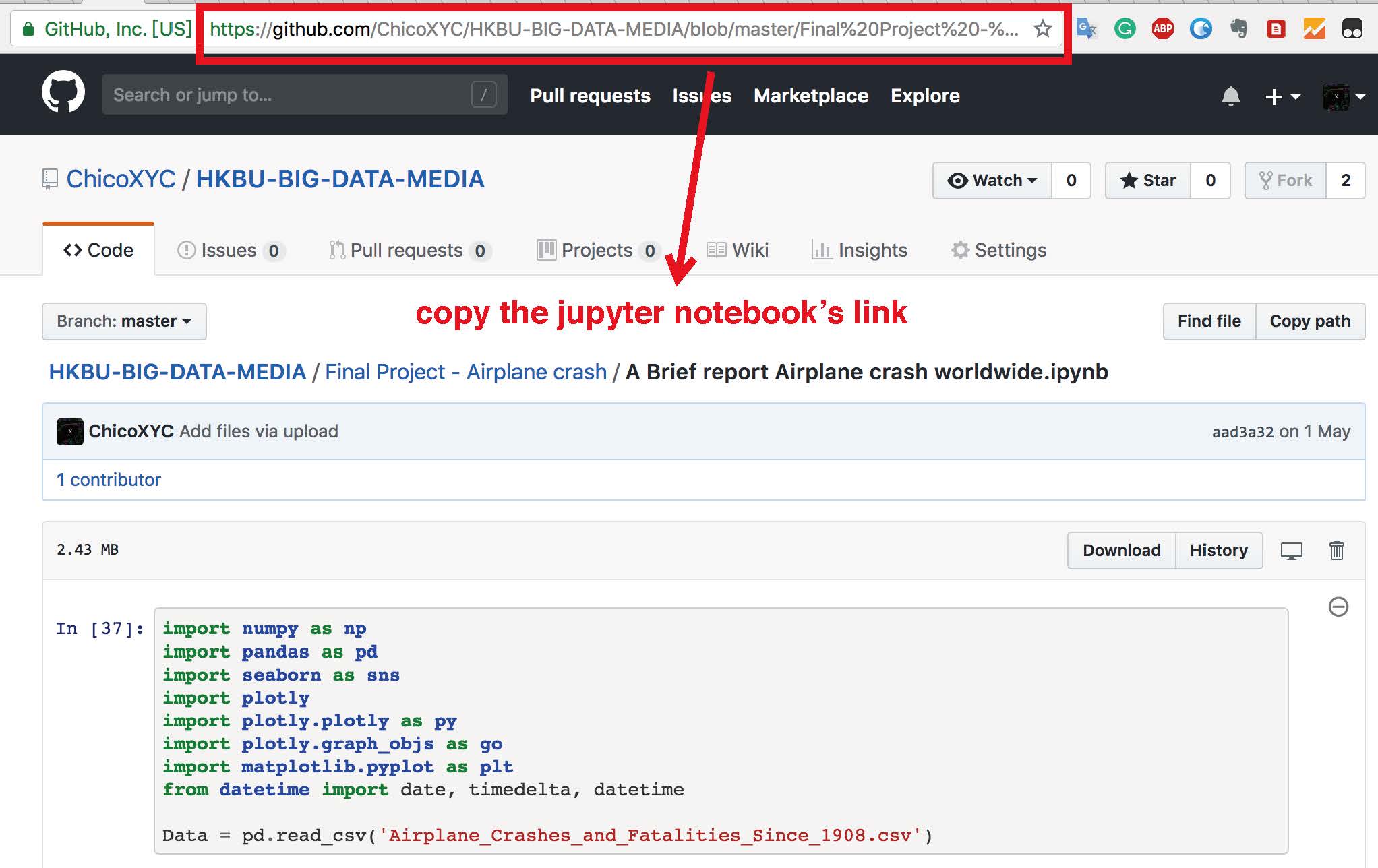
Task: Open the Final Project - Airplane crash link
Action: (465, 372)
